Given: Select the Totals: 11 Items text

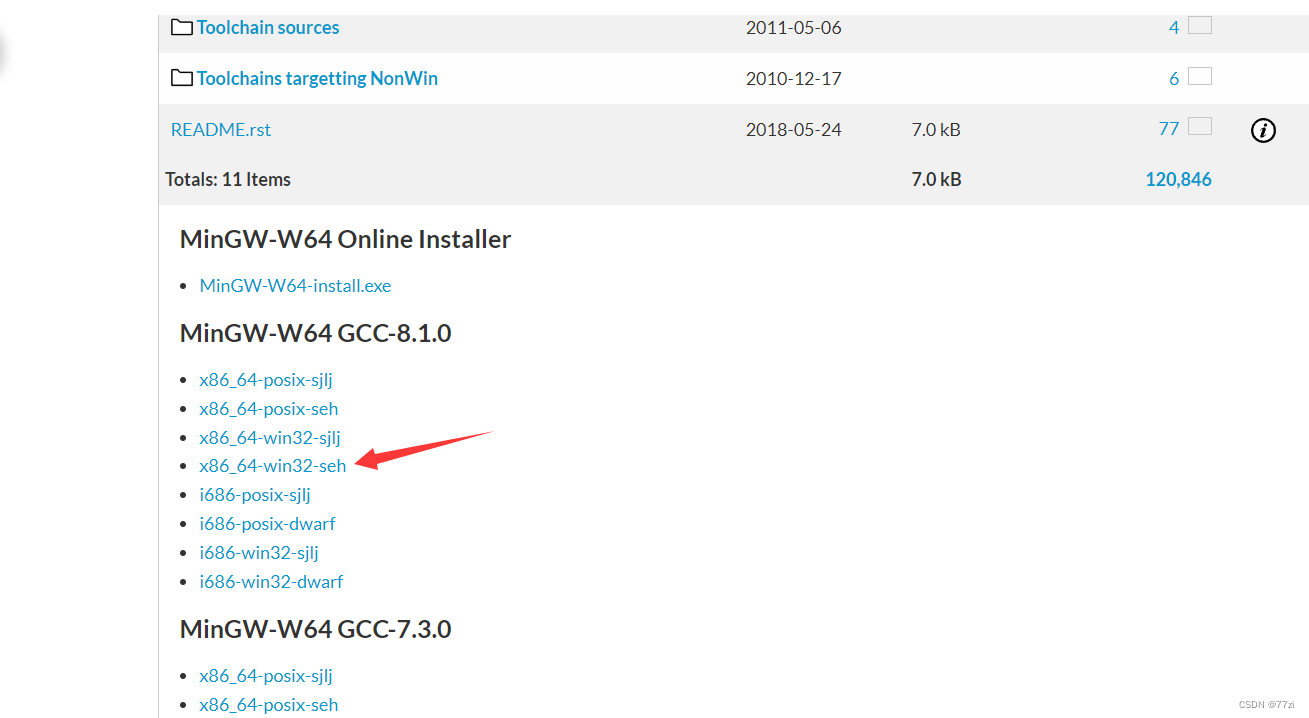Looking at the screenshot, I should [x=228, y=180].
